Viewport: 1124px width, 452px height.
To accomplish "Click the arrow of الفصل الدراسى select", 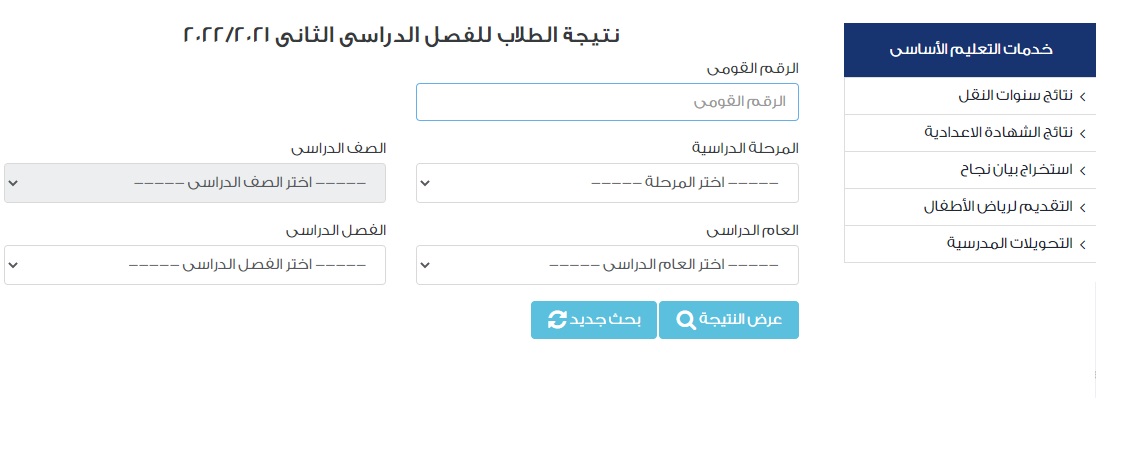I will pyautogui.click(x=13, y=265).
